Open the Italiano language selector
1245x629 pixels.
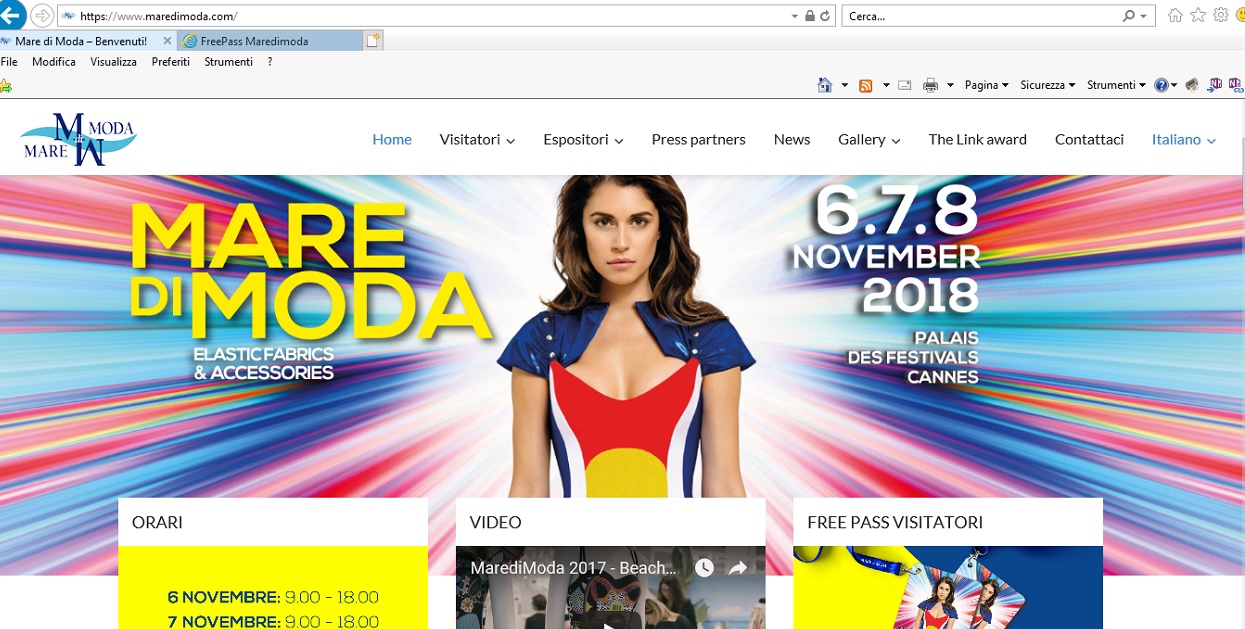(x=1184, y=139)
